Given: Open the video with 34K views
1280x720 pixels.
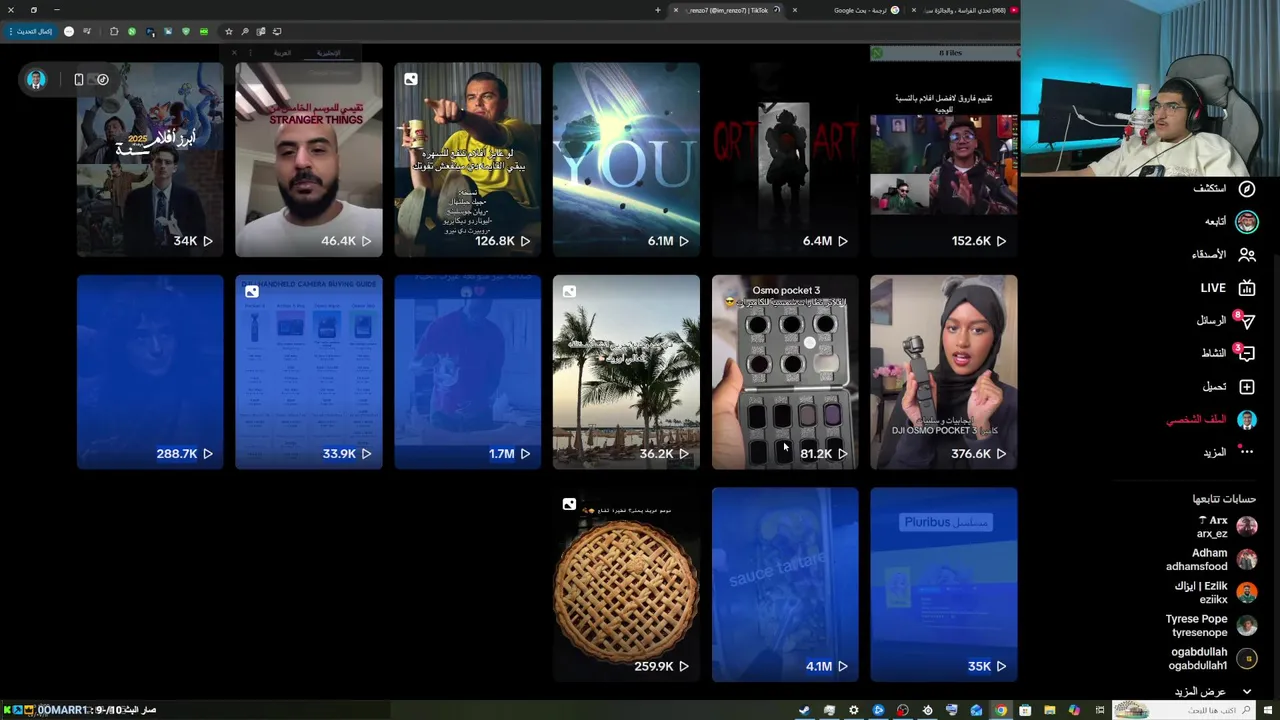Looking at the screenshot, I should (x=150, y=160).
